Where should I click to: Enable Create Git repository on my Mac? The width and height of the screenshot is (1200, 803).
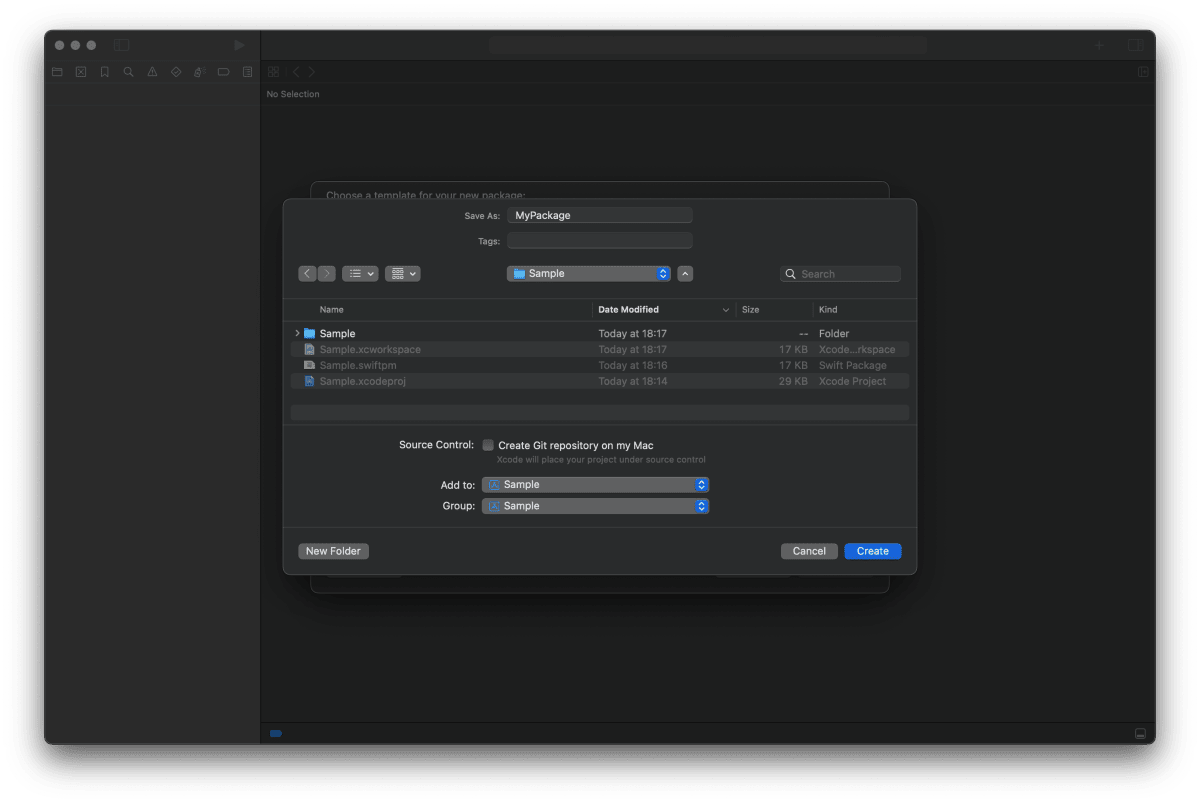488,445
